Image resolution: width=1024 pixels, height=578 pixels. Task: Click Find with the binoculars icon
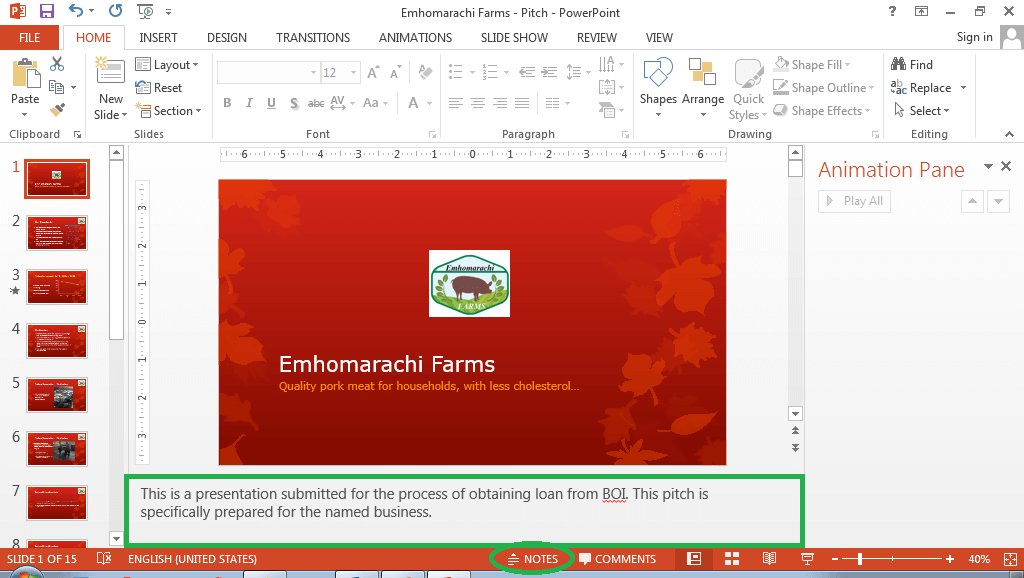coord(912,64)
